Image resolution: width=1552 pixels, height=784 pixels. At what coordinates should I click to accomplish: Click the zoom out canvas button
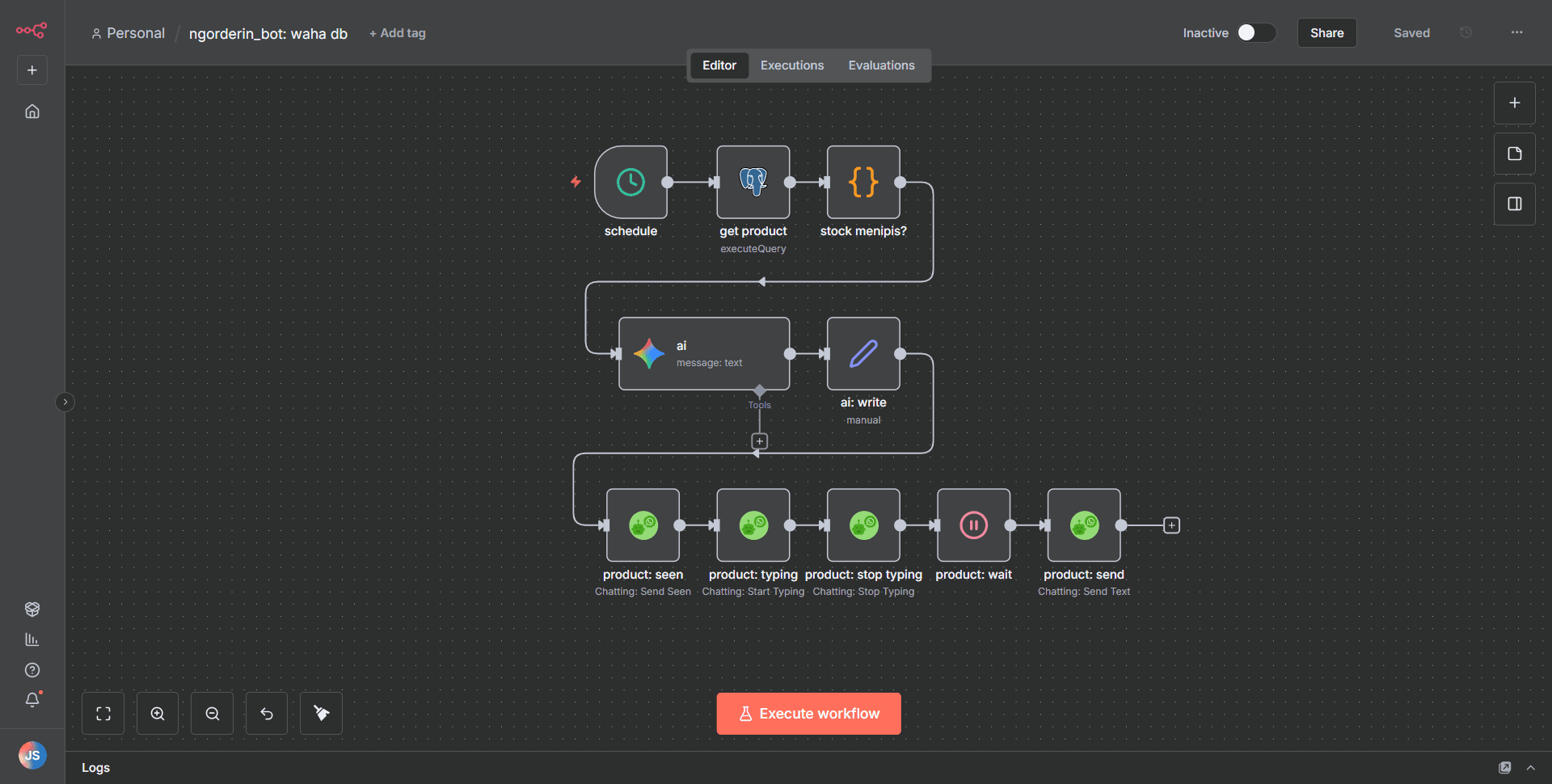(212, 714)
